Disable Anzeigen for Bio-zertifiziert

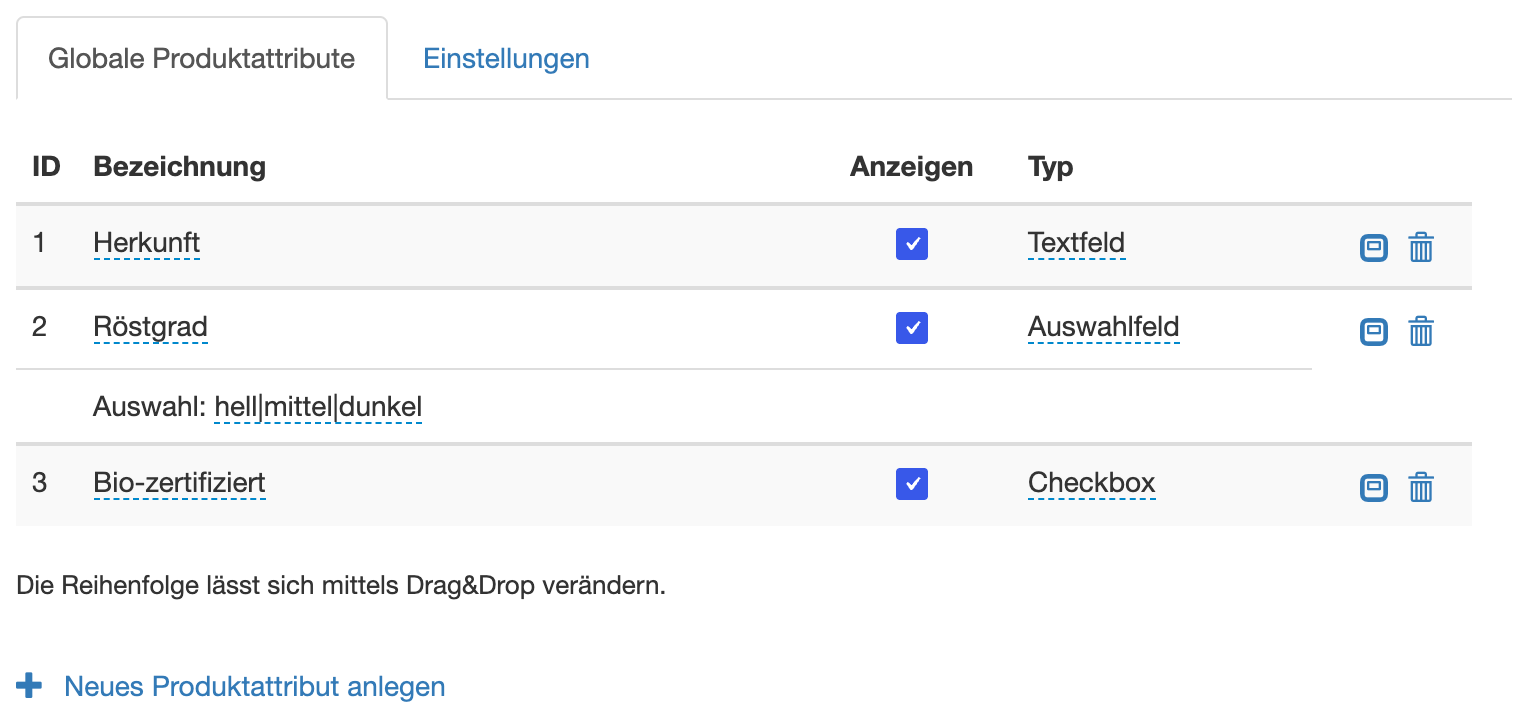tap(912, 484)
